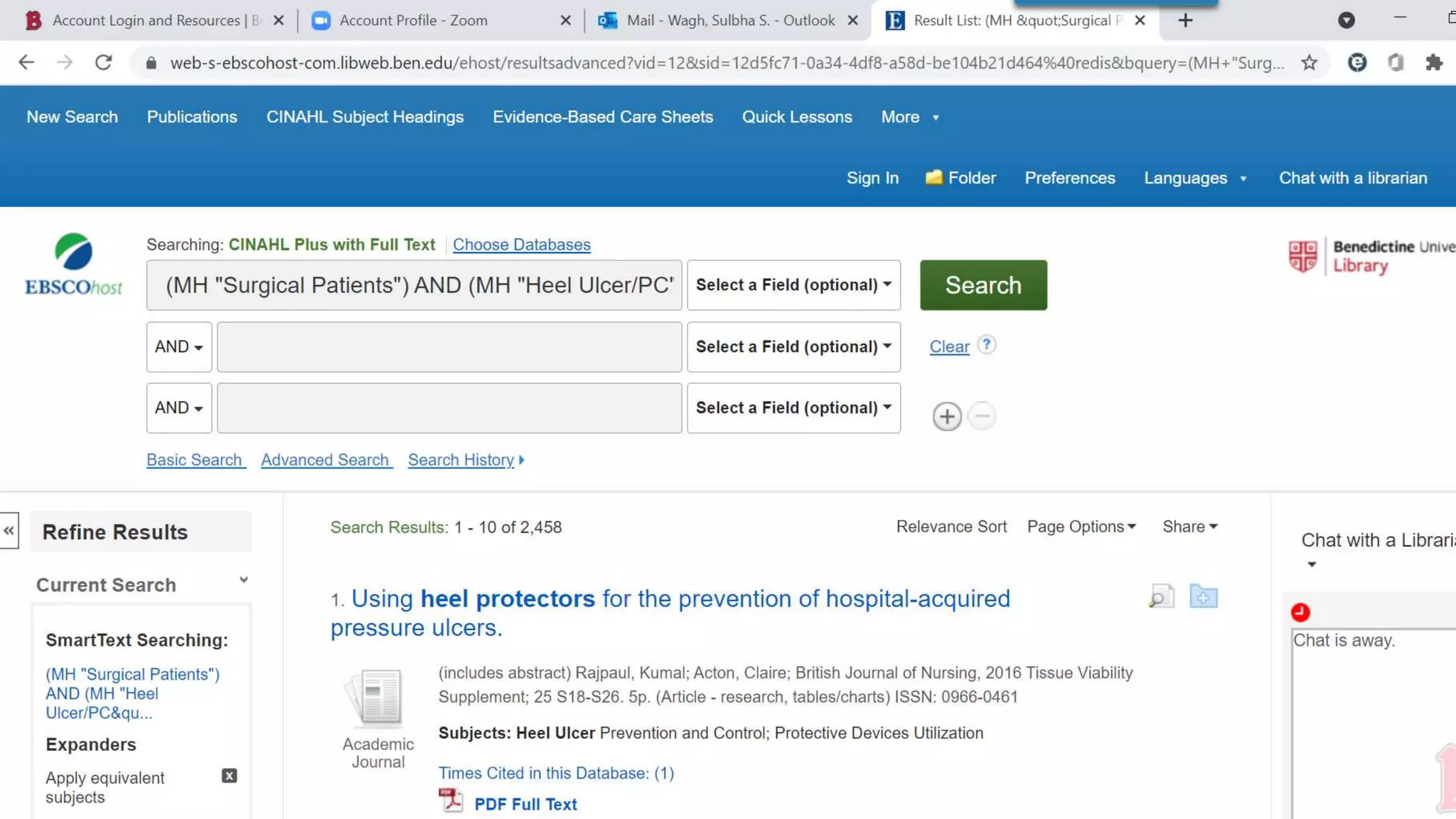Viewport: 1456px width, 819px height.
Task: Open the first AND boolean operator dropdown
Action: [x=179, y=347]
